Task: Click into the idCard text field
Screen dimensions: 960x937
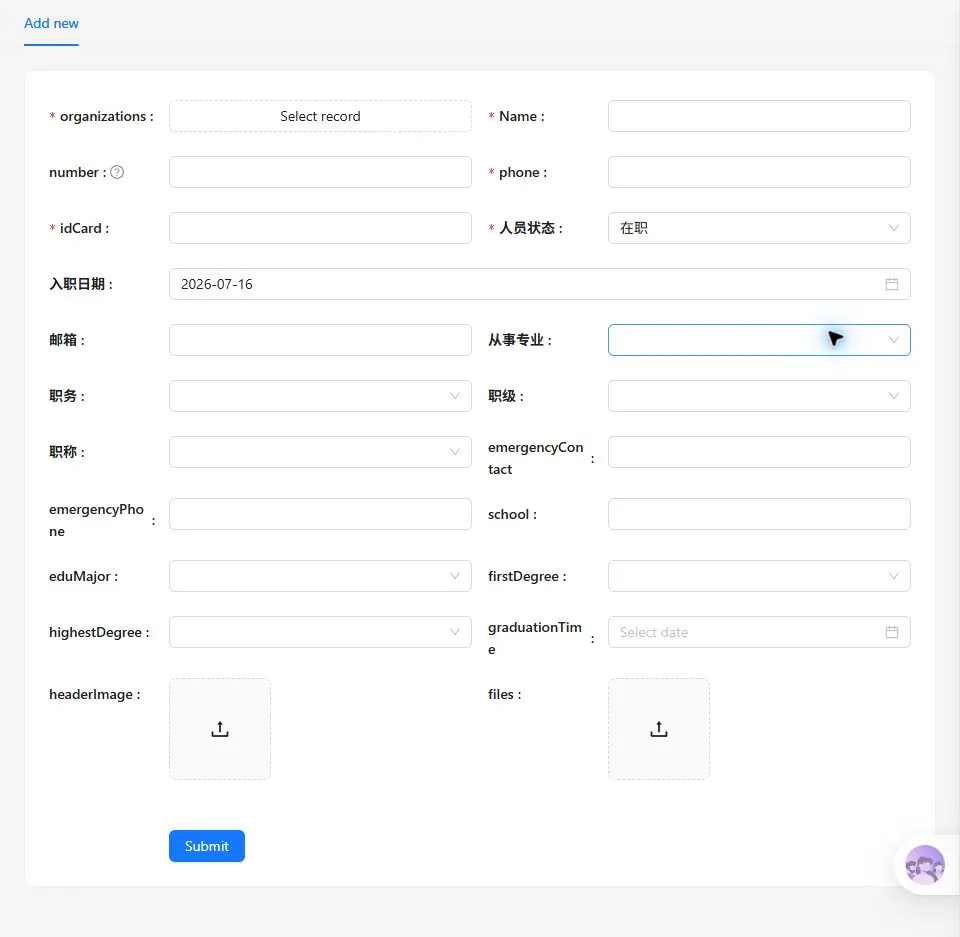Action: pyautogui.click(x=320, y=228)
